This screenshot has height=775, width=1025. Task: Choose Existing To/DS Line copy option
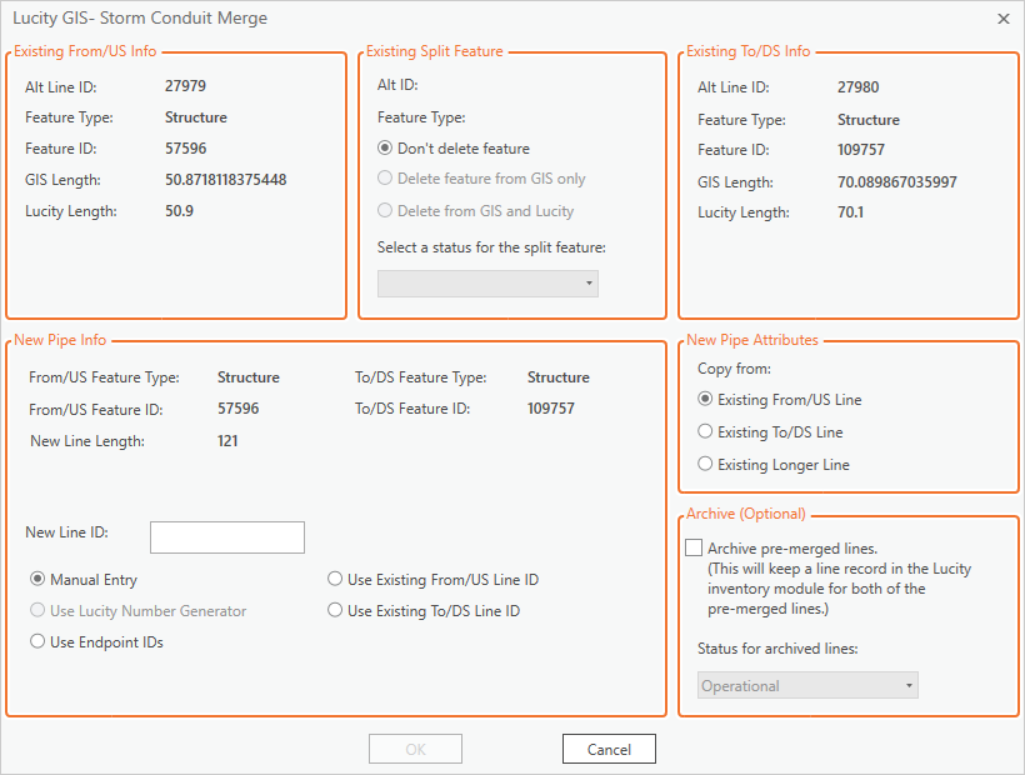coord(771,432)
